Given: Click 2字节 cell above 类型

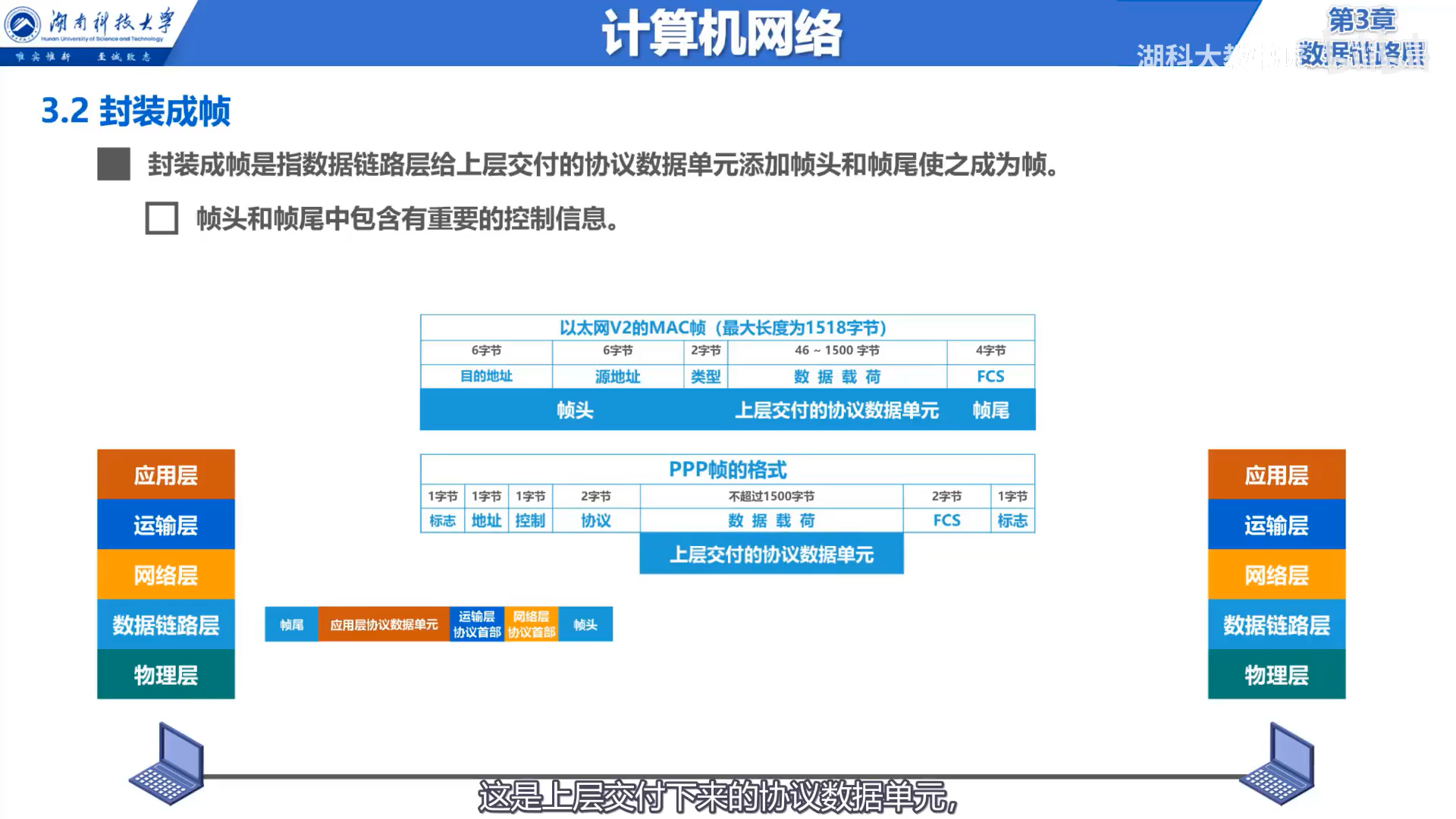Looking at the screenshot, I should [706, 350].
